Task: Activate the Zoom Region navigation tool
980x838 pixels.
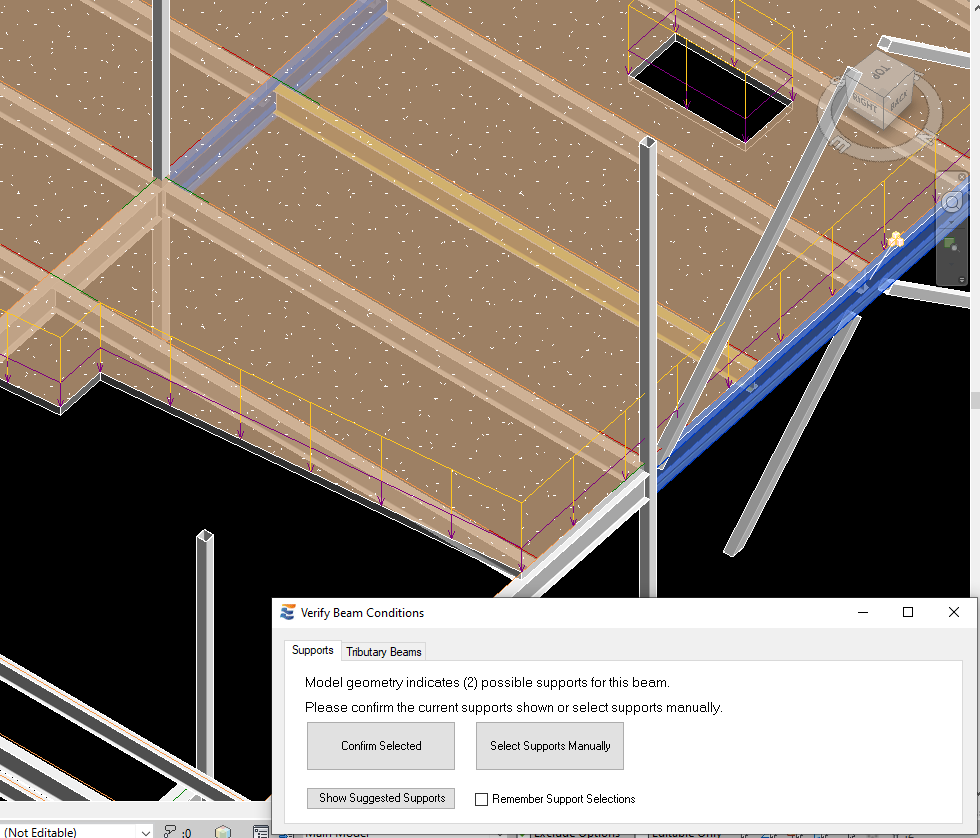Action: point(951,245)
